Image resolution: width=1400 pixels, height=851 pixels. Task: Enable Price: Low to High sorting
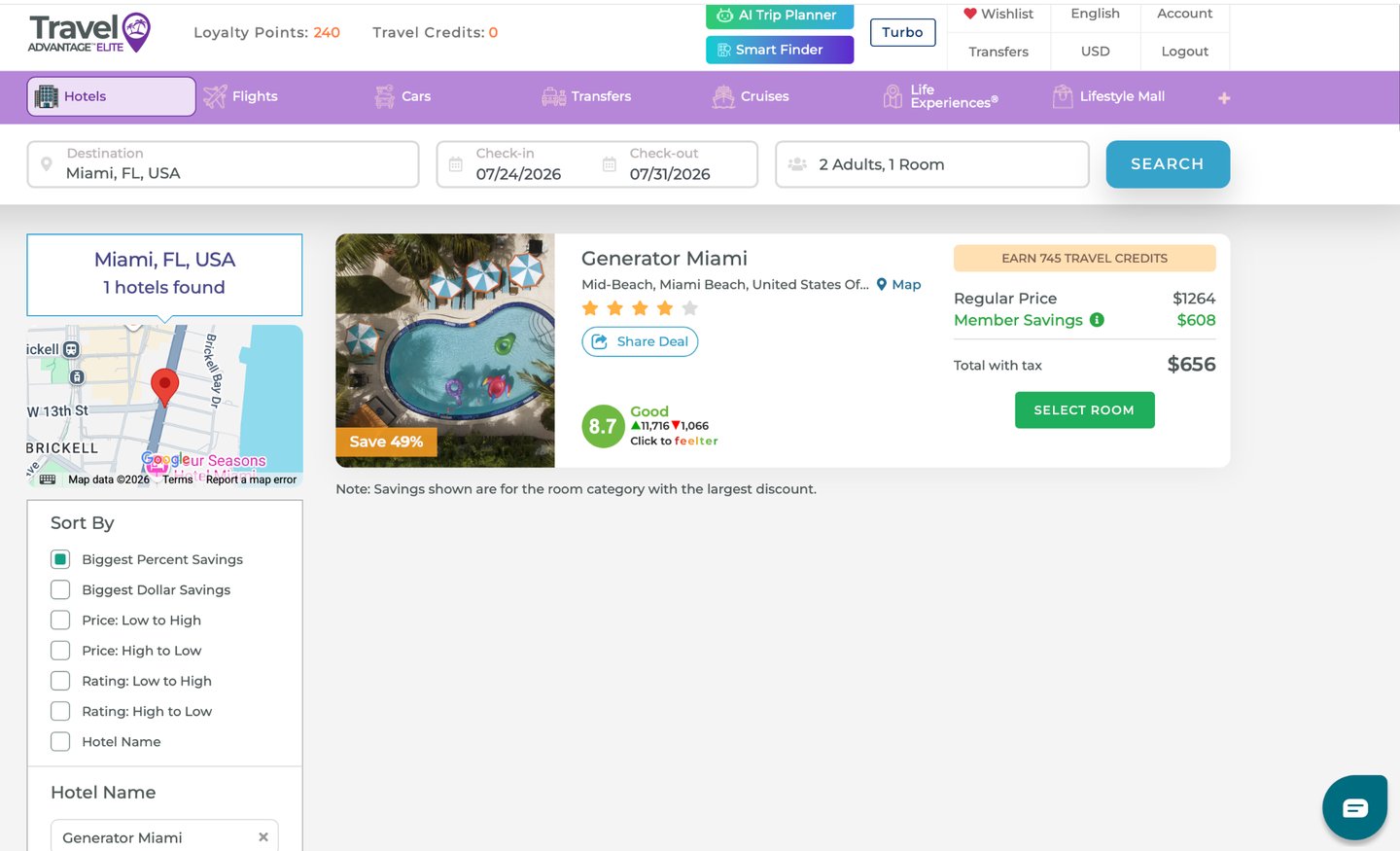(x=60, y=620)
